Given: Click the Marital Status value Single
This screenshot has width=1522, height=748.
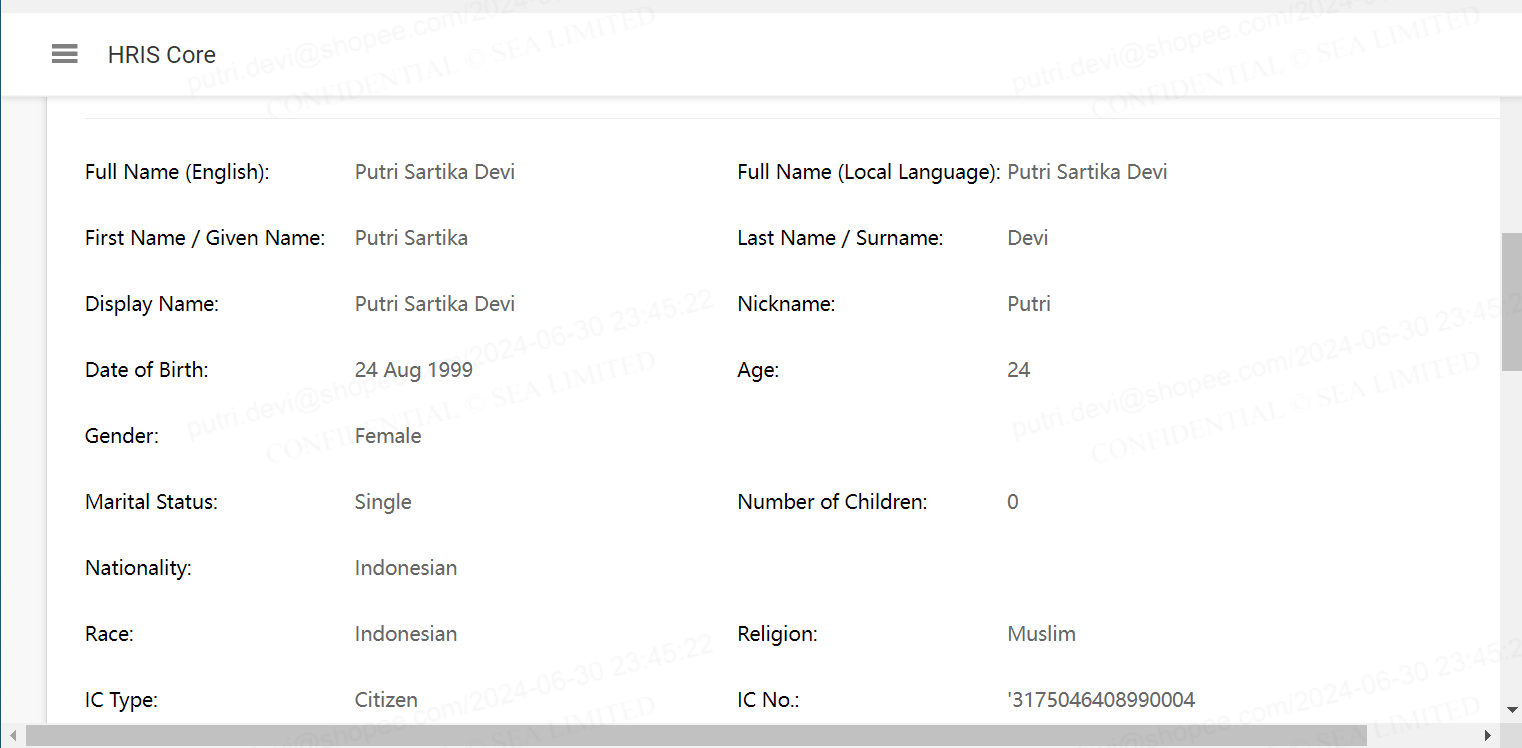Looking at the screenshot, I should [383, 502].
